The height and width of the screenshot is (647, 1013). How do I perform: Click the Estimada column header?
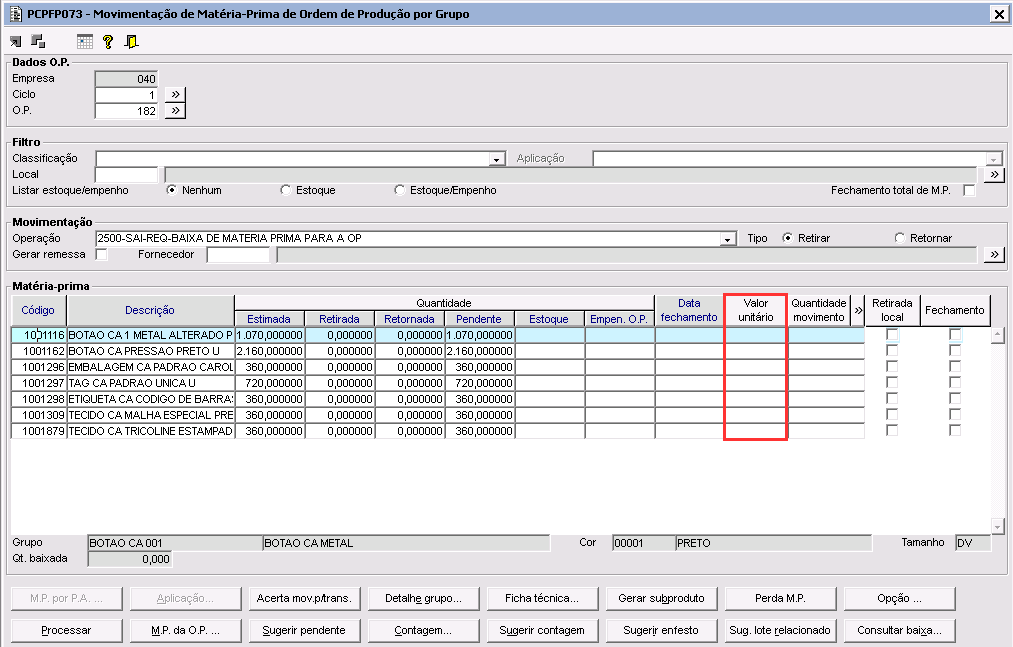(269, 319)
